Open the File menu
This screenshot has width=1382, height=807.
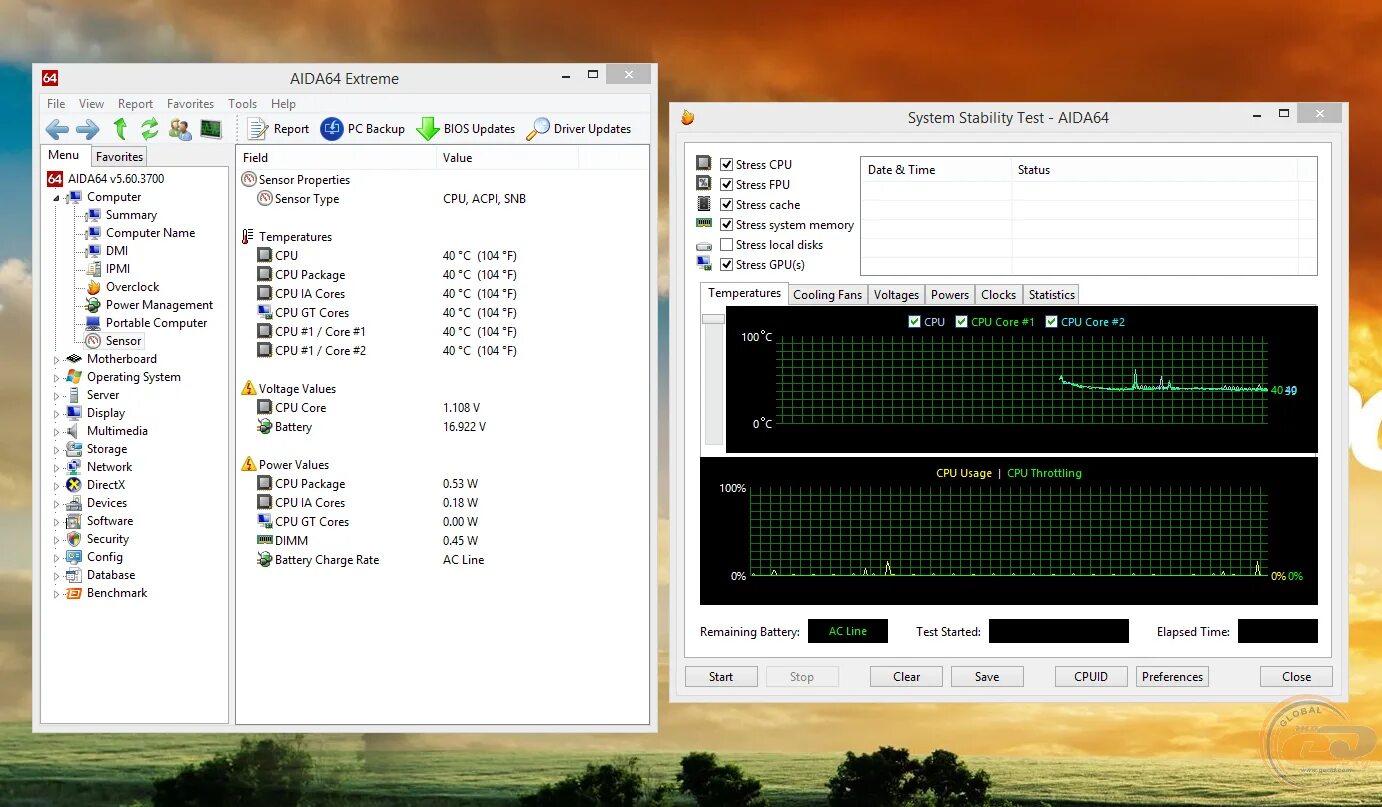[x=56, y=104]
